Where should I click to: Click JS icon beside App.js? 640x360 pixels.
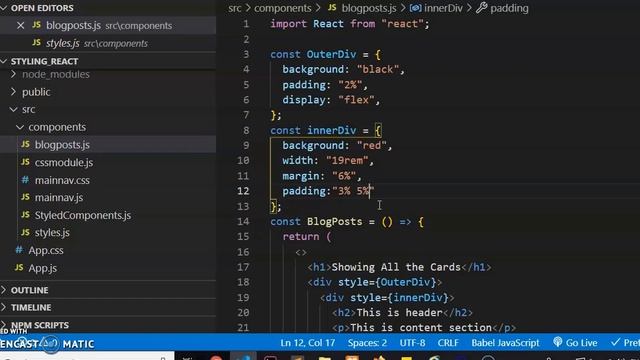coord(19,268)
